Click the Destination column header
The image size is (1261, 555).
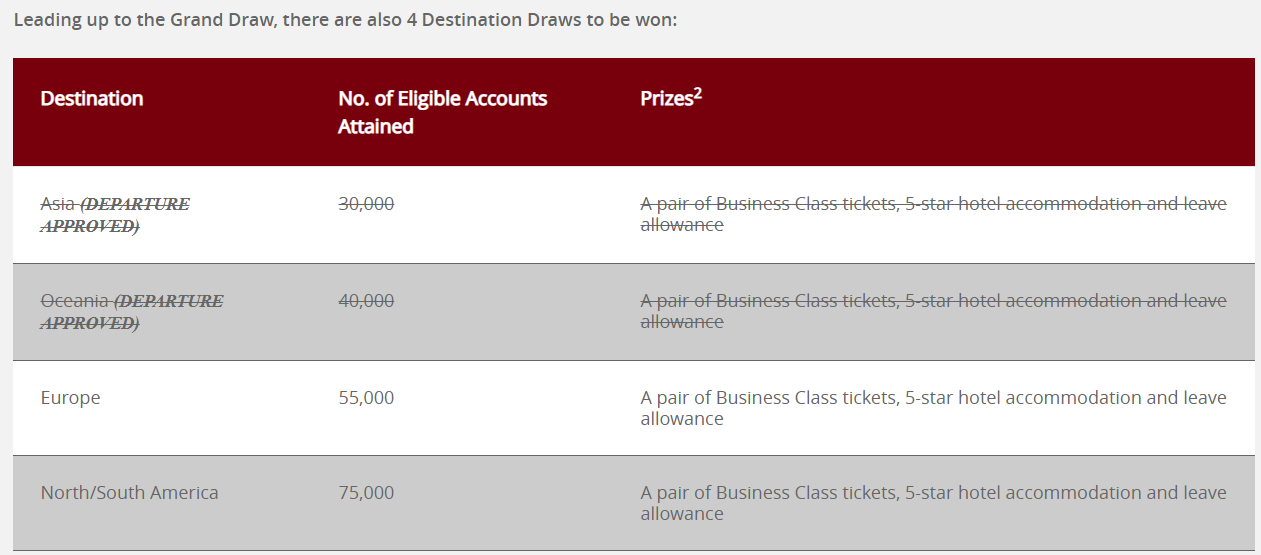coord(92,98)
